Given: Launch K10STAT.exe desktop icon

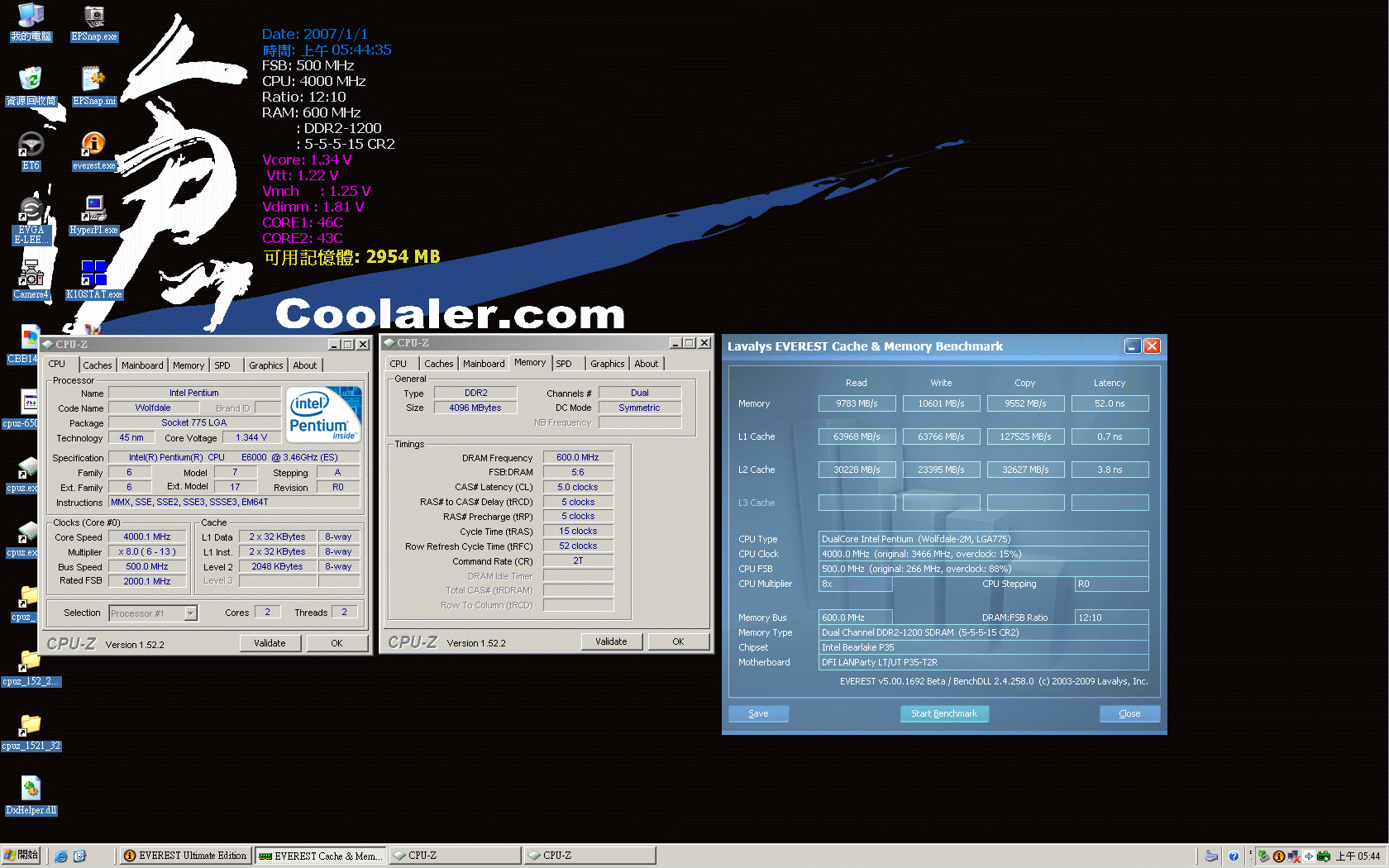Looking at the screenshot, I should pyautogui.click(x=93, y=279).
